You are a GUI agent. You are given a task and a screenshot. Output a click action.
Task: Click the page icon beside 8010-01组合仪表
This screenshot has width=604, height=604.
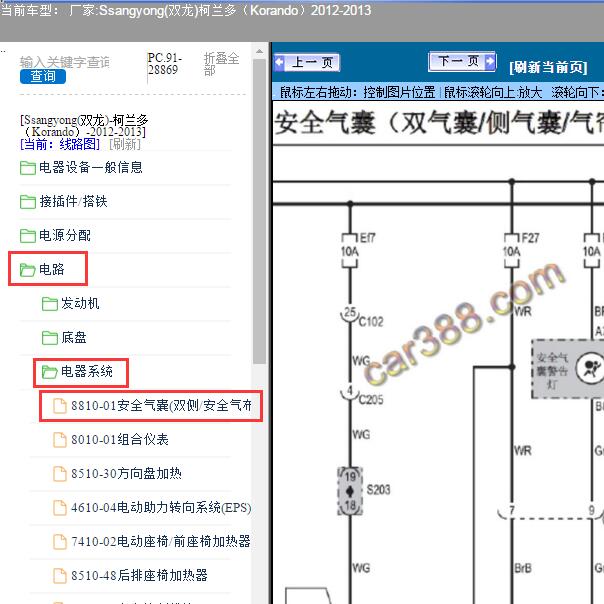(60, 440)
